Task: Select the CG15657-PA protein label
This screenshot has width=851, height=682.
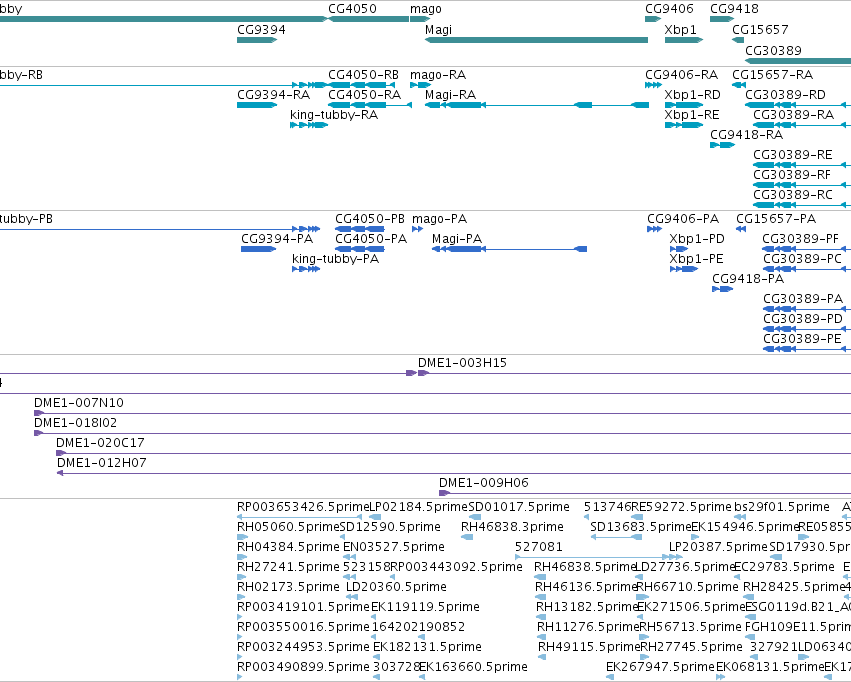Action: point(777,219)
